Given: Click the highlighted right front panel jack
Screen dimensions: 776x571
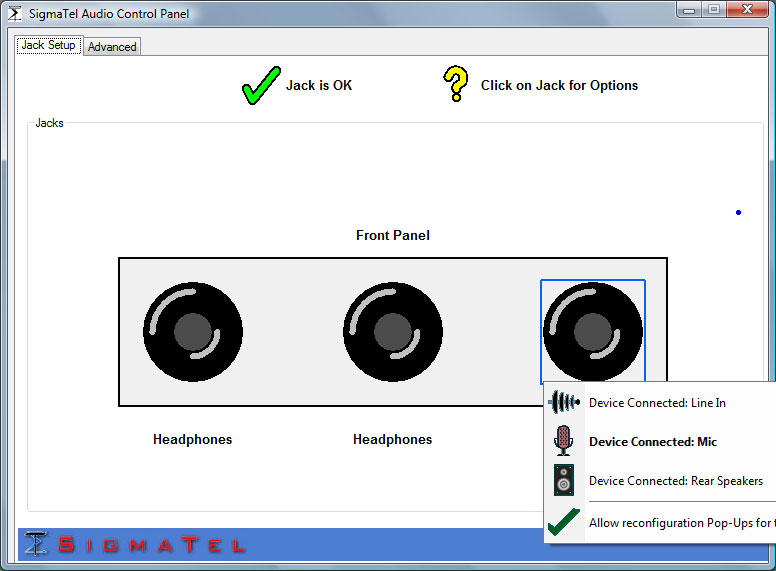Looking at the screenshot, I should [x=593, y=332].
